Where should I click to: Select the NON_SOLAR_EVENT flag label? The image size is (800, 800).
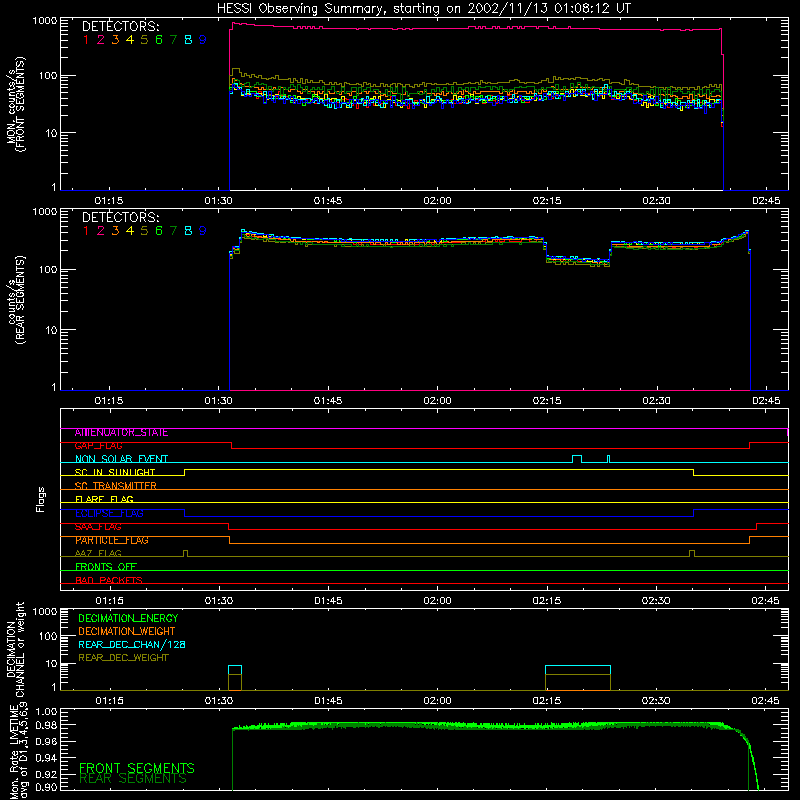(x=121, y=459)
